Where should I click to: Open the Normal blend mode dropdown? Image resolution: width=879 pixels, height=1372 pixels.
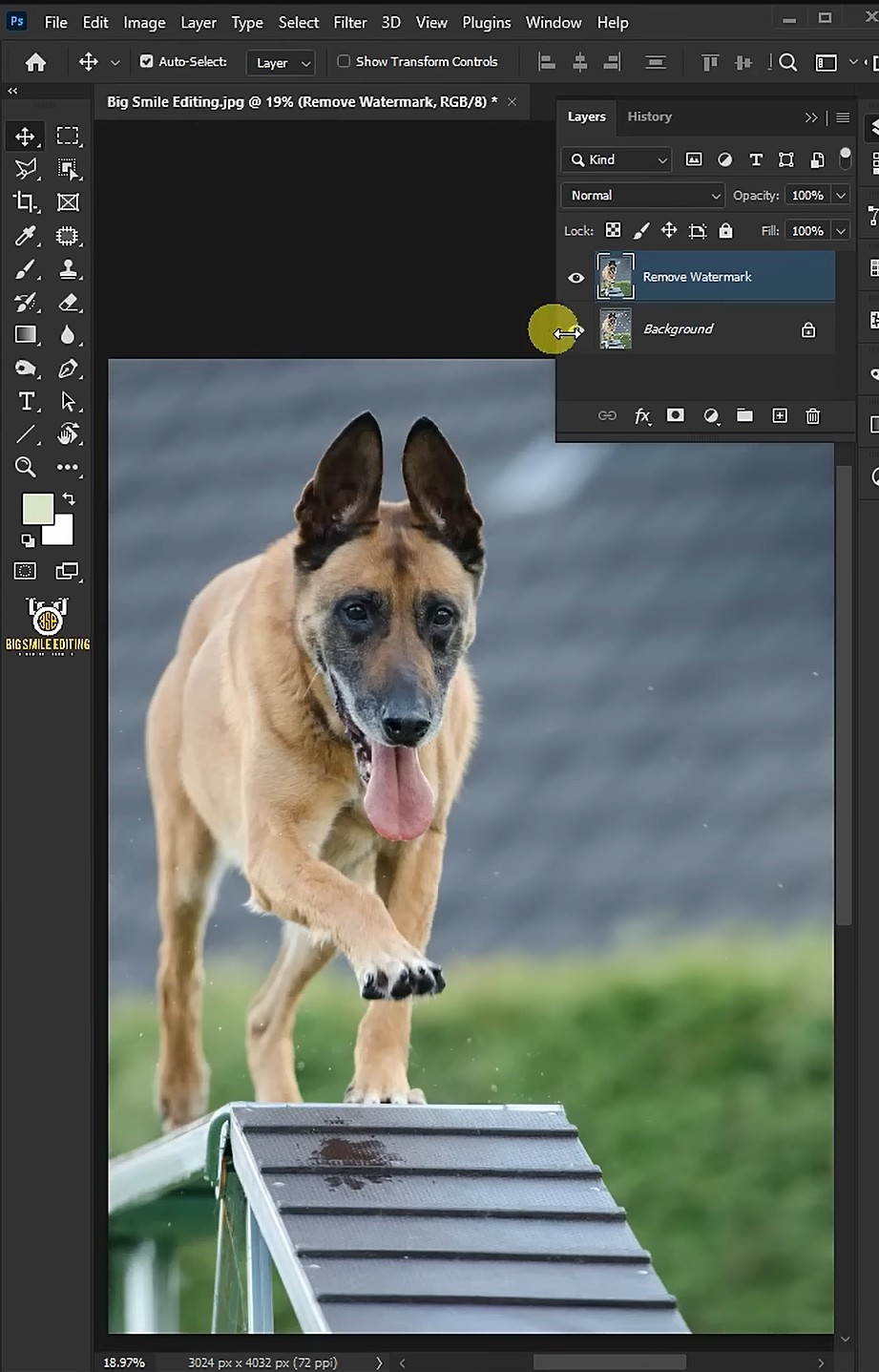click(x=643, y=195)
